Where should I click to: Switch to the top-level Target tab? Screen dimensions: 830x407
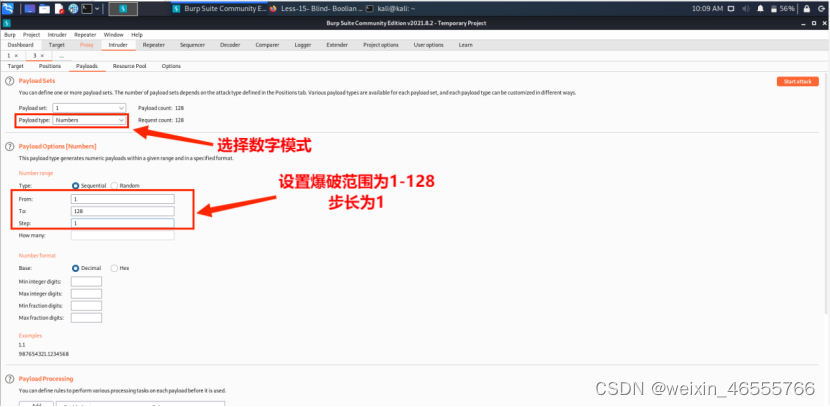(x=57, y=45)
